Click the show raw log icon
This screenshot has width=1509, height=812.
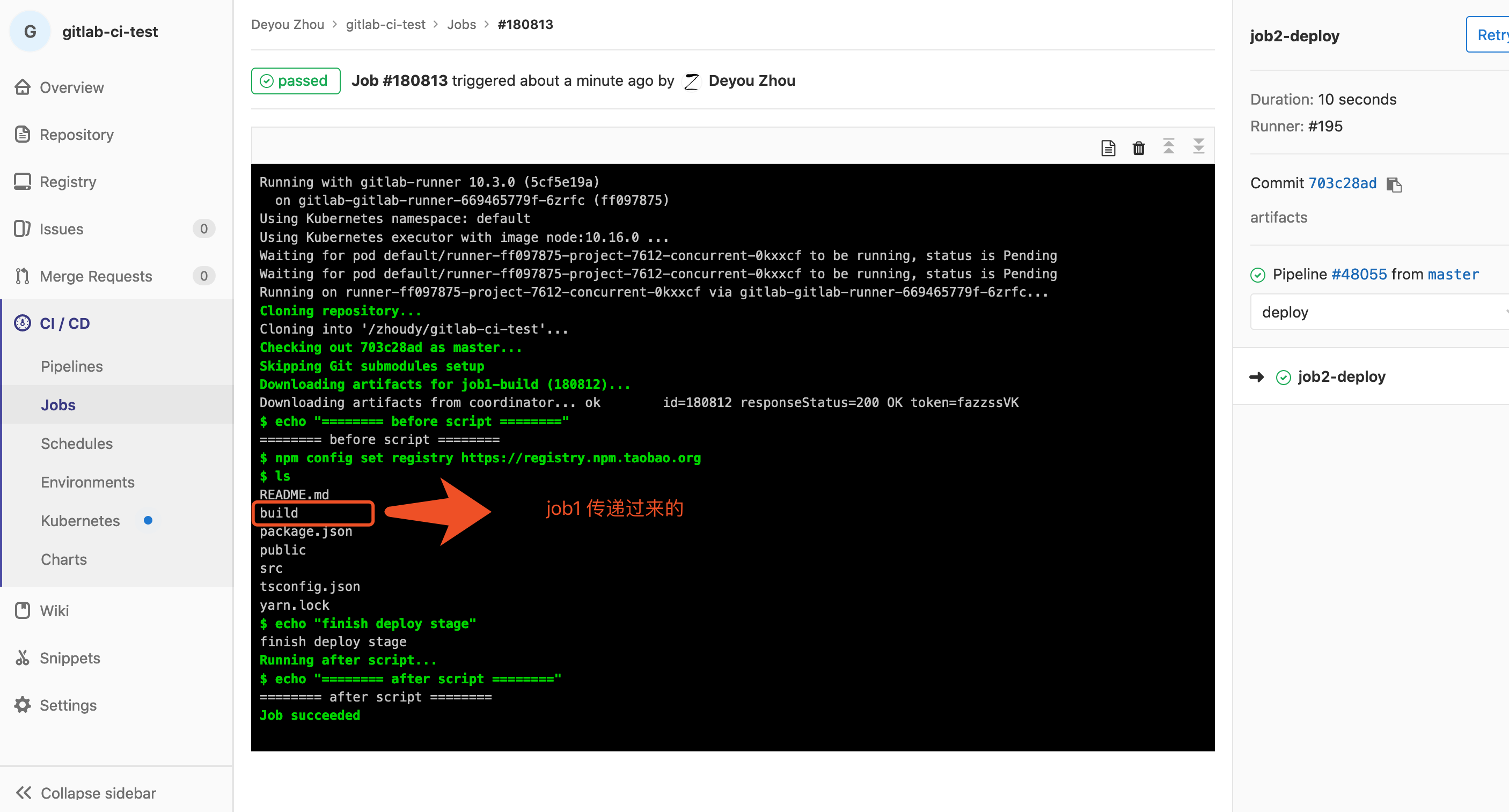click(1108, 147)
